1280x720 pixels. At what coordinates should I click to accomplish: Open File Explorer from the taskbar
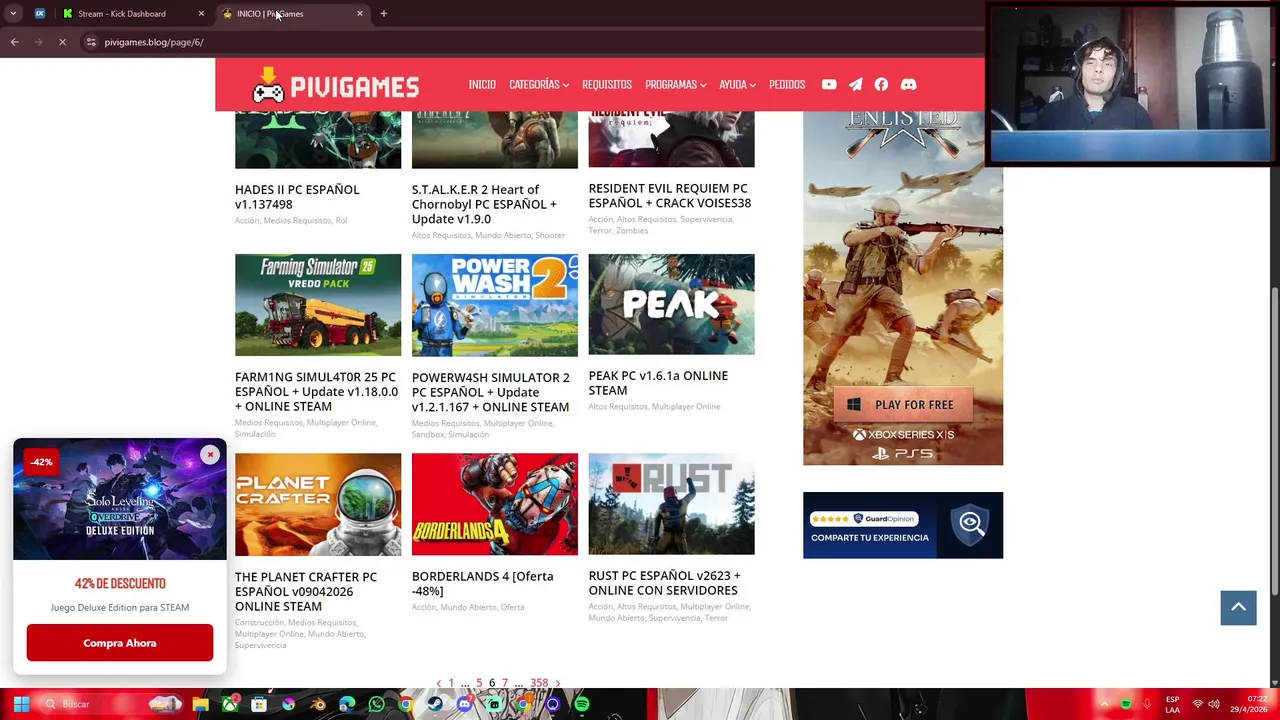click(200, 704)
